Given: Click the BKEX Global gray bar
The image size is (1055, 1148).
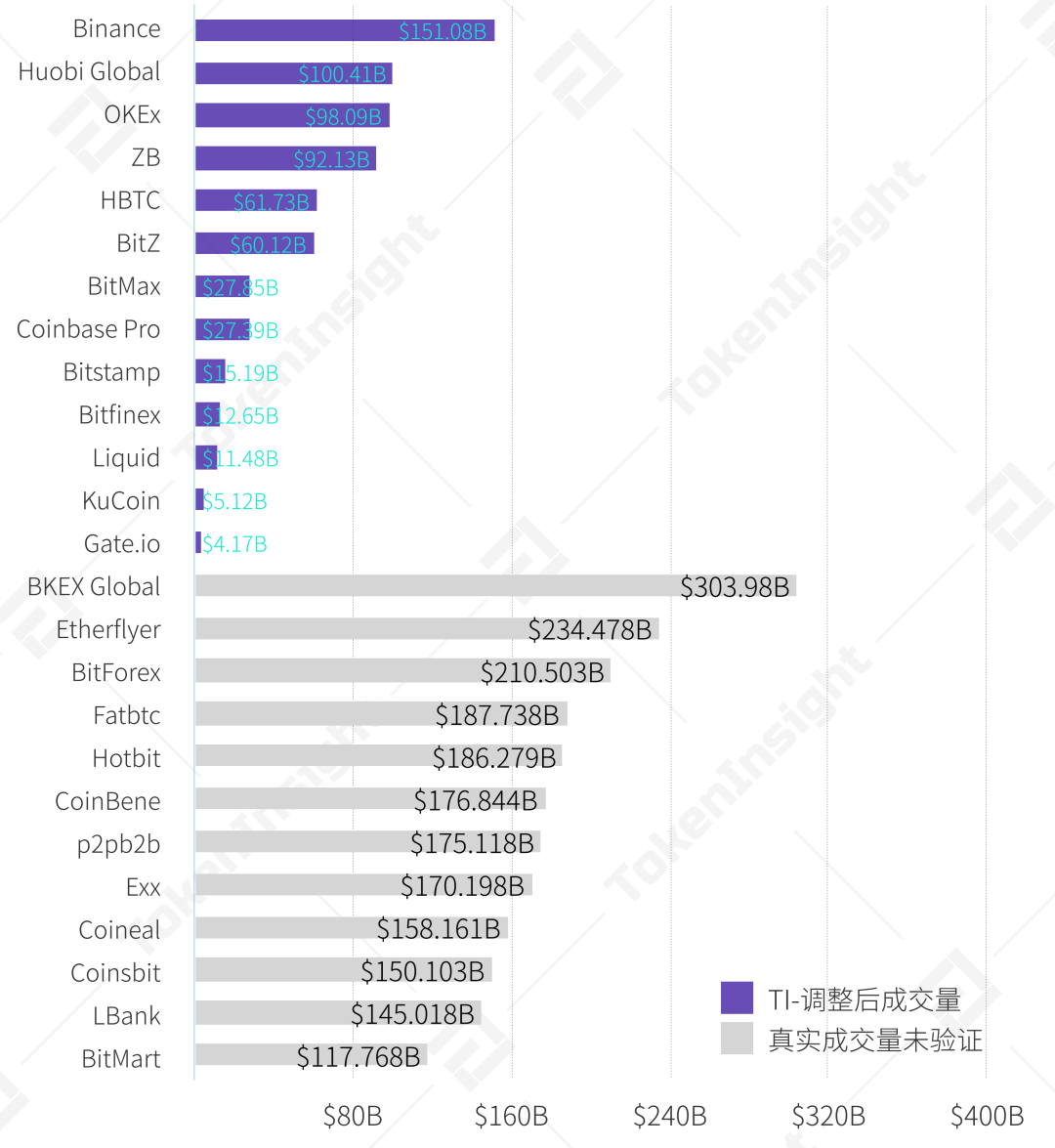Looking at the screenshot, I should pyautogui.click(x=494, y=586).
